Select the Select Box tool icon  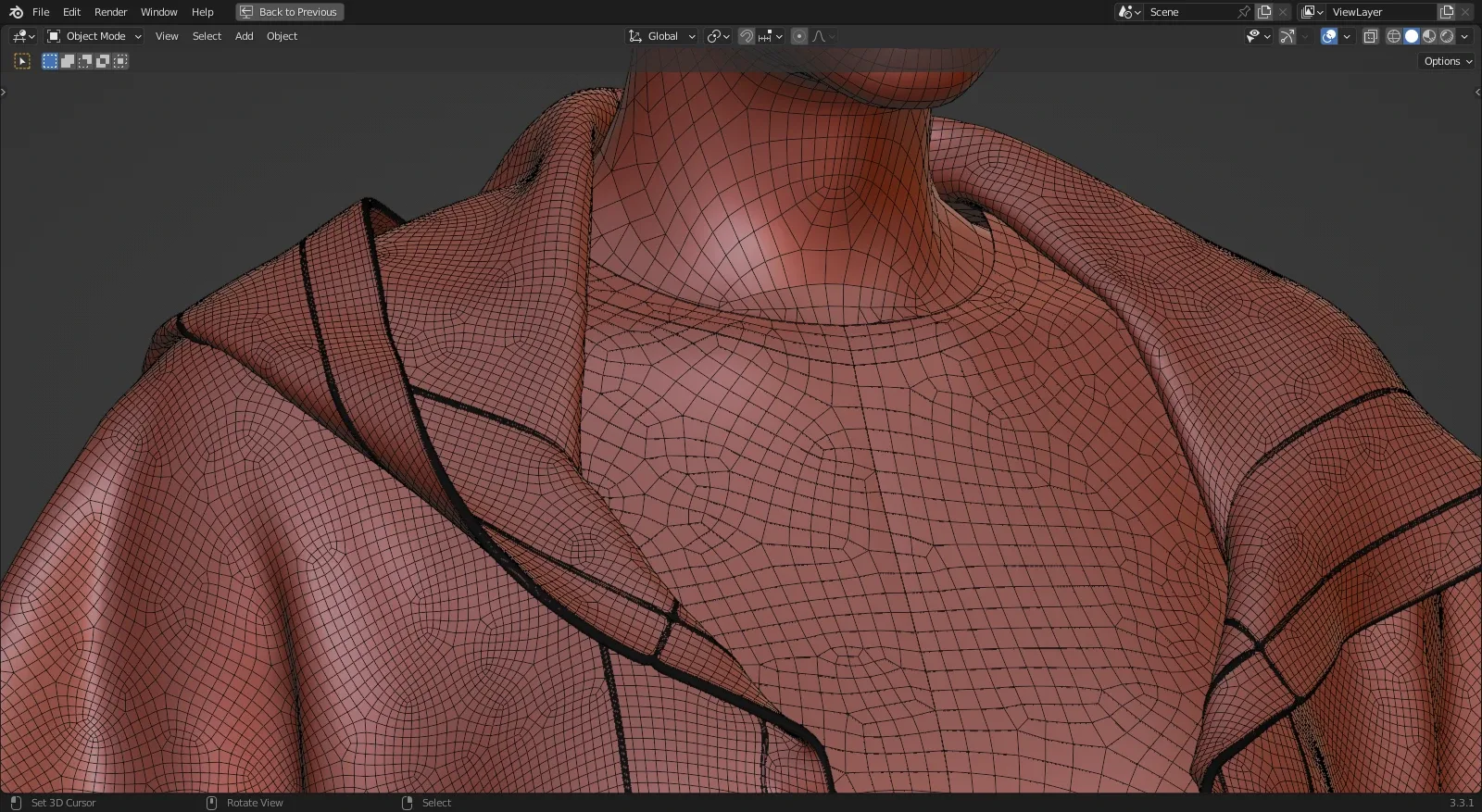point(22,61)
